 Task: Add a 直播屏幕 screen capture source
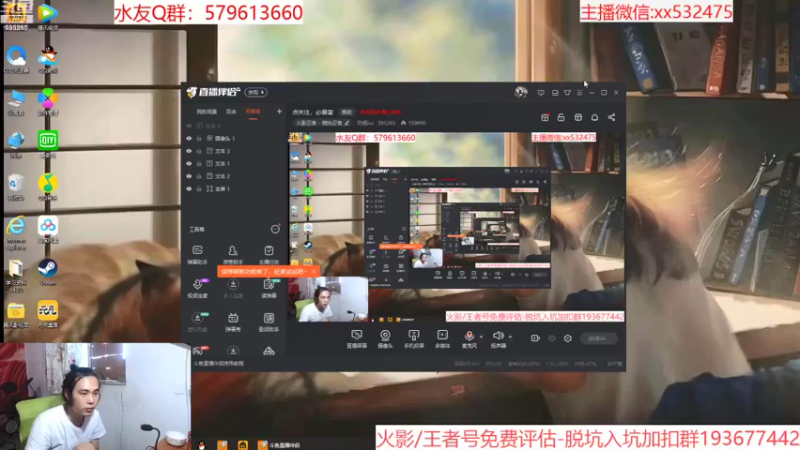pos(356,339)
